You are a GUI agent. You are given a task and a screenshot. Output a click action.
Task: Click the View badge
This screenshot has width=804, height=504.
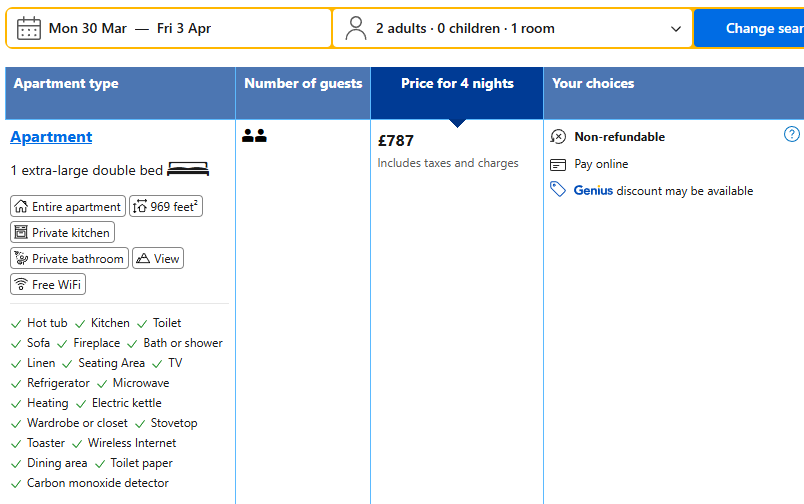158,258
